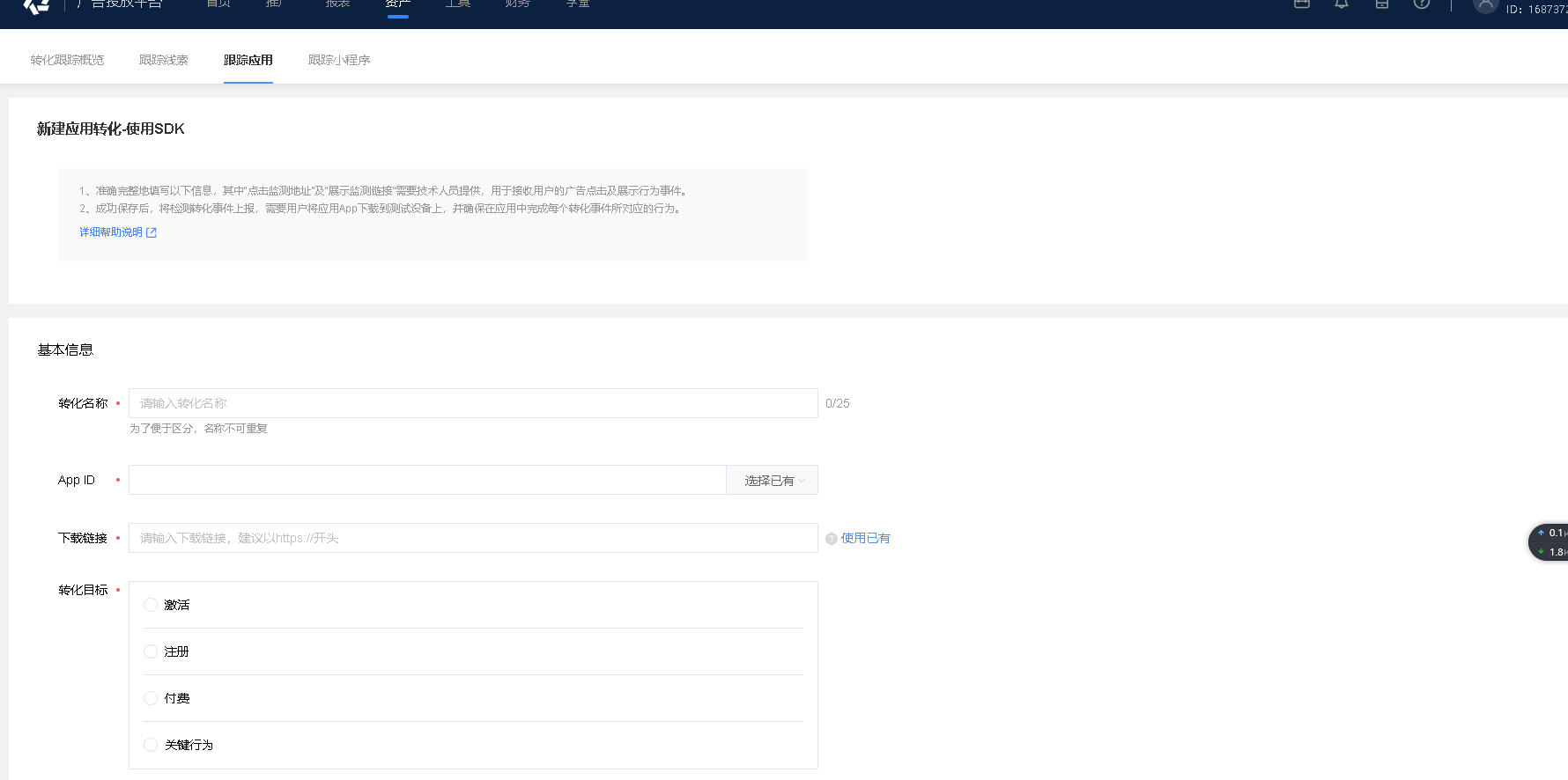
Task: Select 注册 conversion target radio
Action: [x=151, y=651]
